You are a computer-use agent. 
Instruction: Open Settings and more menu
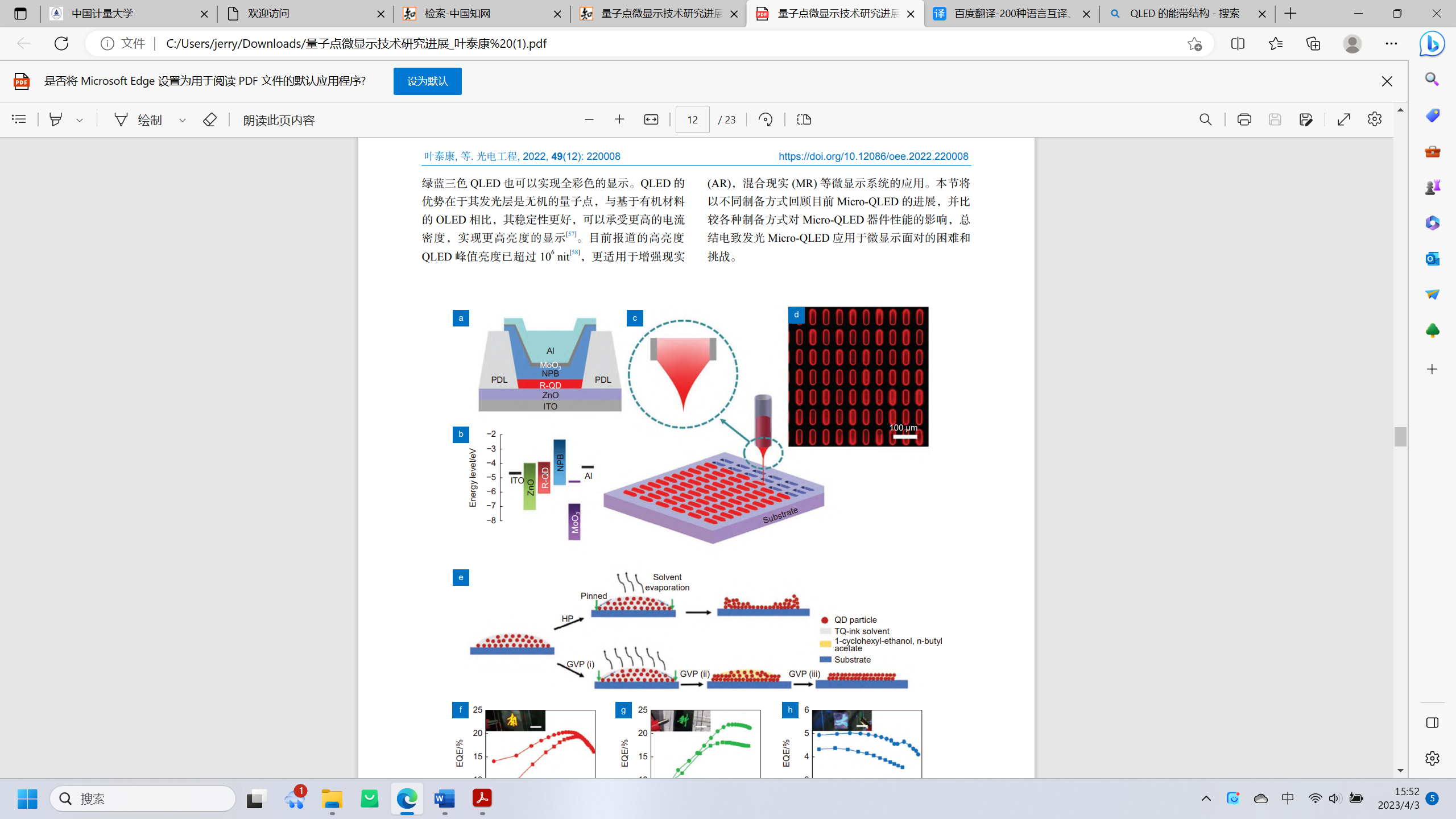point(1391,43)
